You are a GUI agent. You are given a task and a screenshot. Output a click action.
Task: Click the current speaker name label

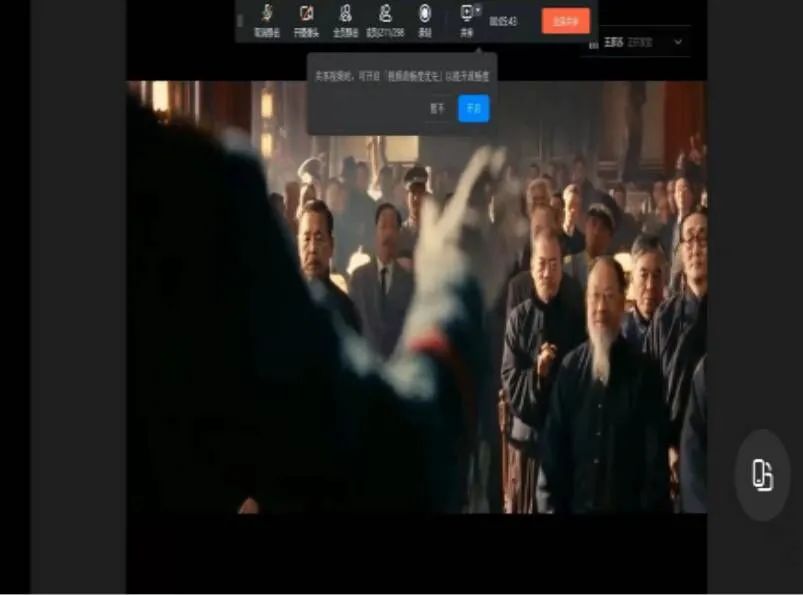(613, 42)
